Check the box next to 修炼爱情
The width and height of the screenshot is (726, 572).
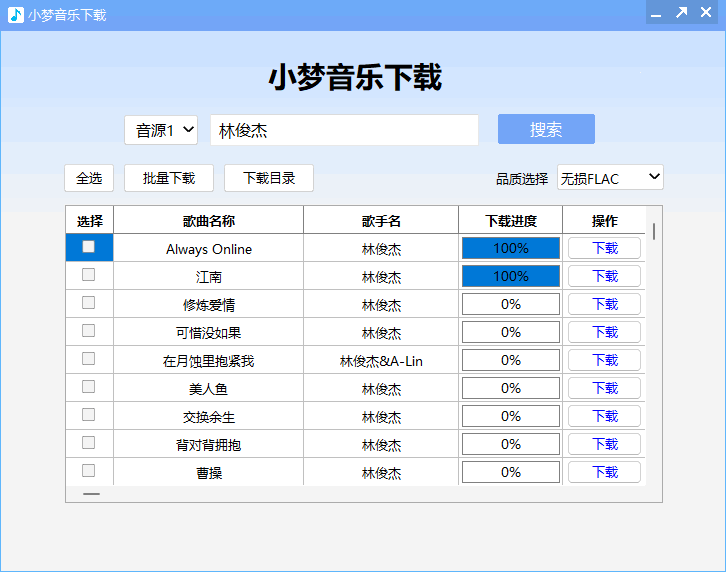[89, 303]
